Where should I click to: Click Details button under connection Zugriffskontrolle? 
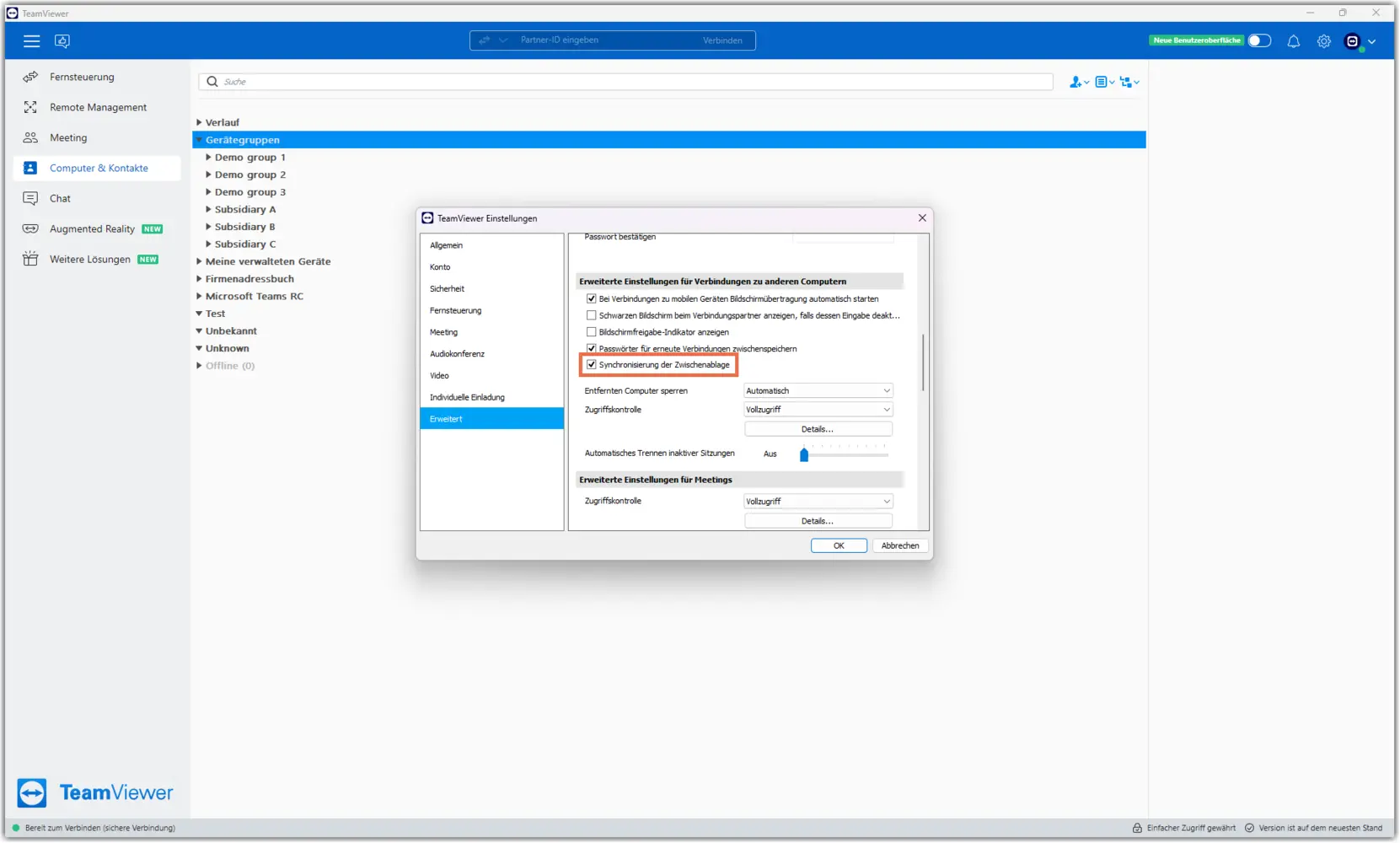(818, 429)
